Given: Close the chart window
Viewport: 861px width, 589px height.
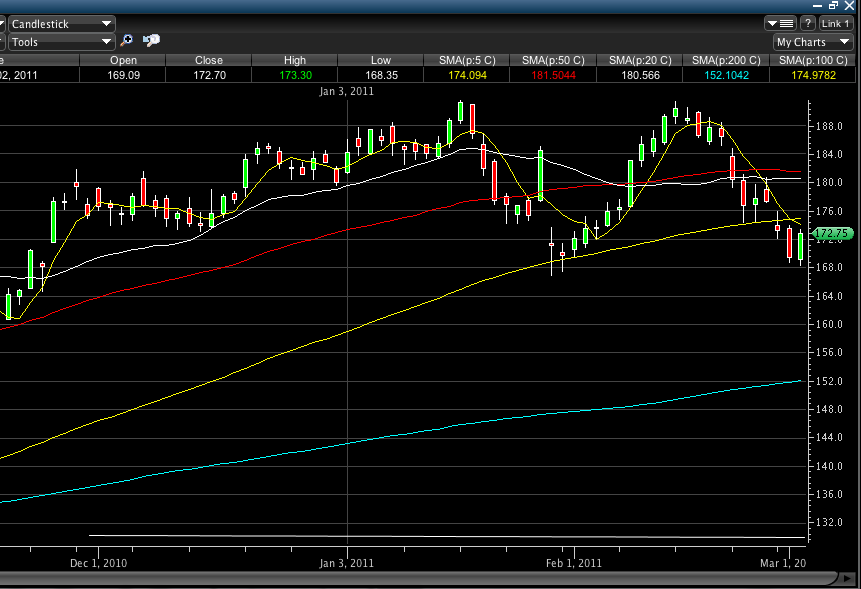Looking at the screenshot, I should pyautogui.click(x=850, y=5).
